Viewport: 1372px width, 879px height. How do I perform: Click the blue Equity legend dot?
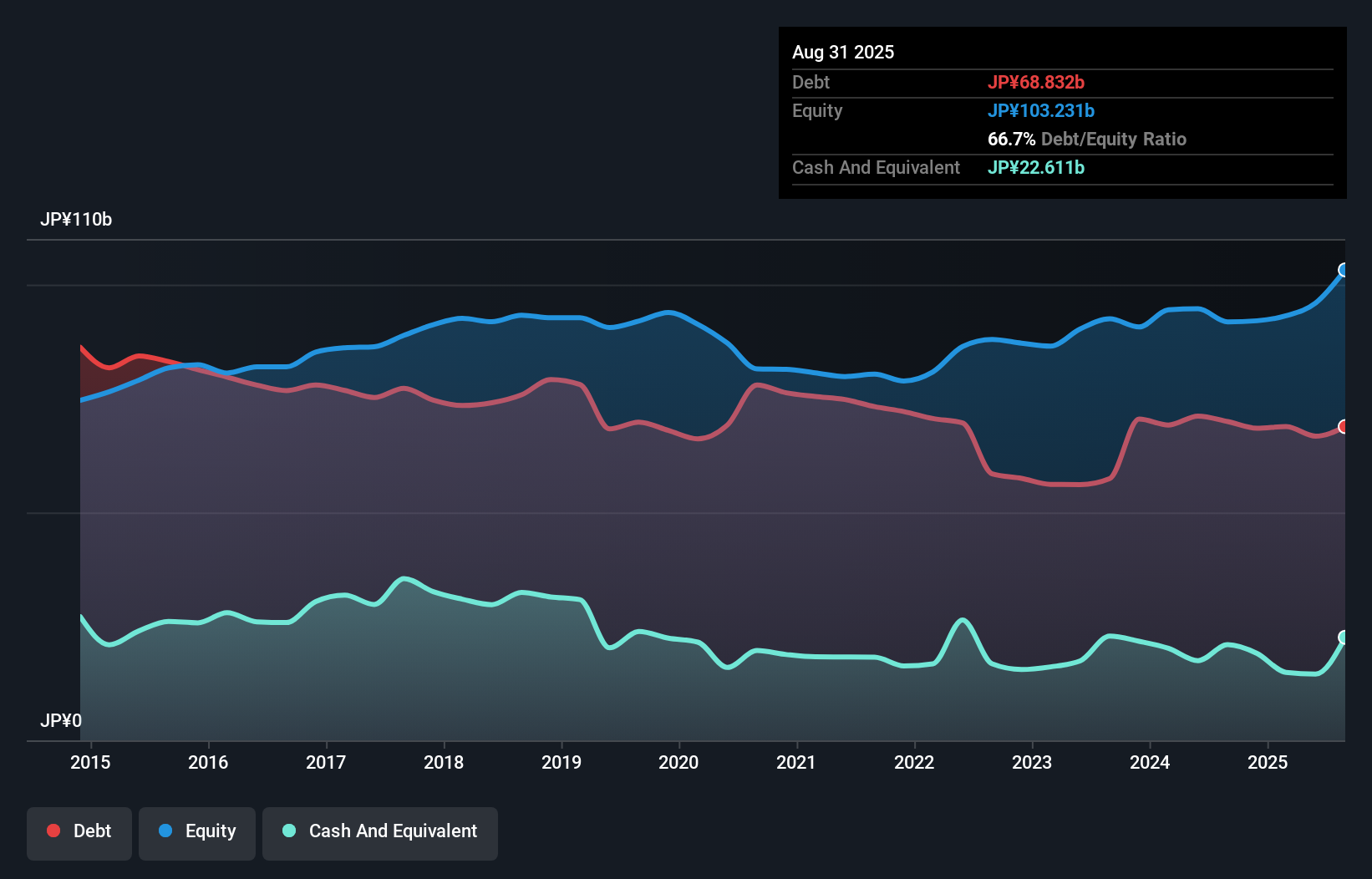coord(167,831)
